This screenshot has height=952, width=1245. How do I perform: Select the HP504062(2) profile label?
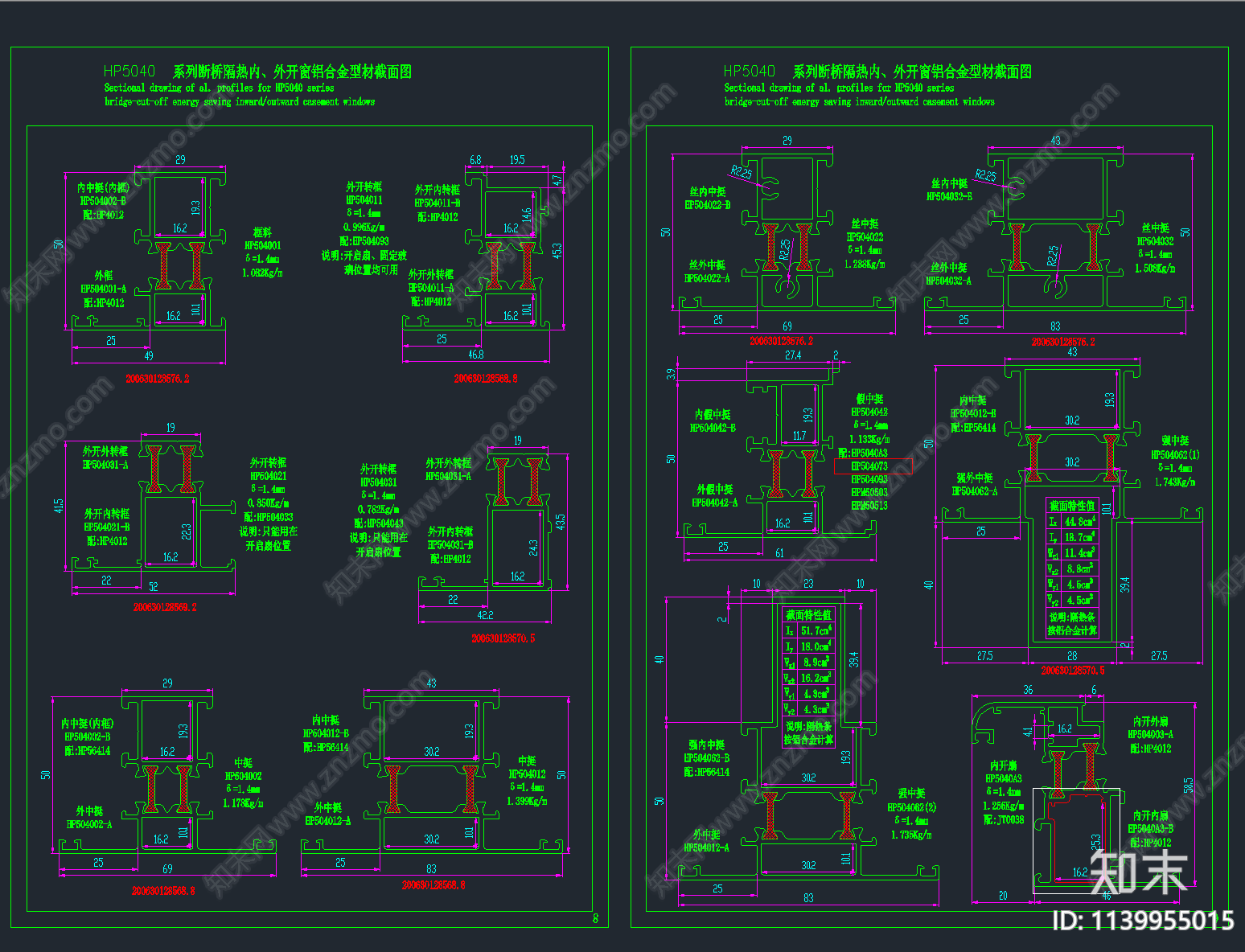tap(911, 807)
